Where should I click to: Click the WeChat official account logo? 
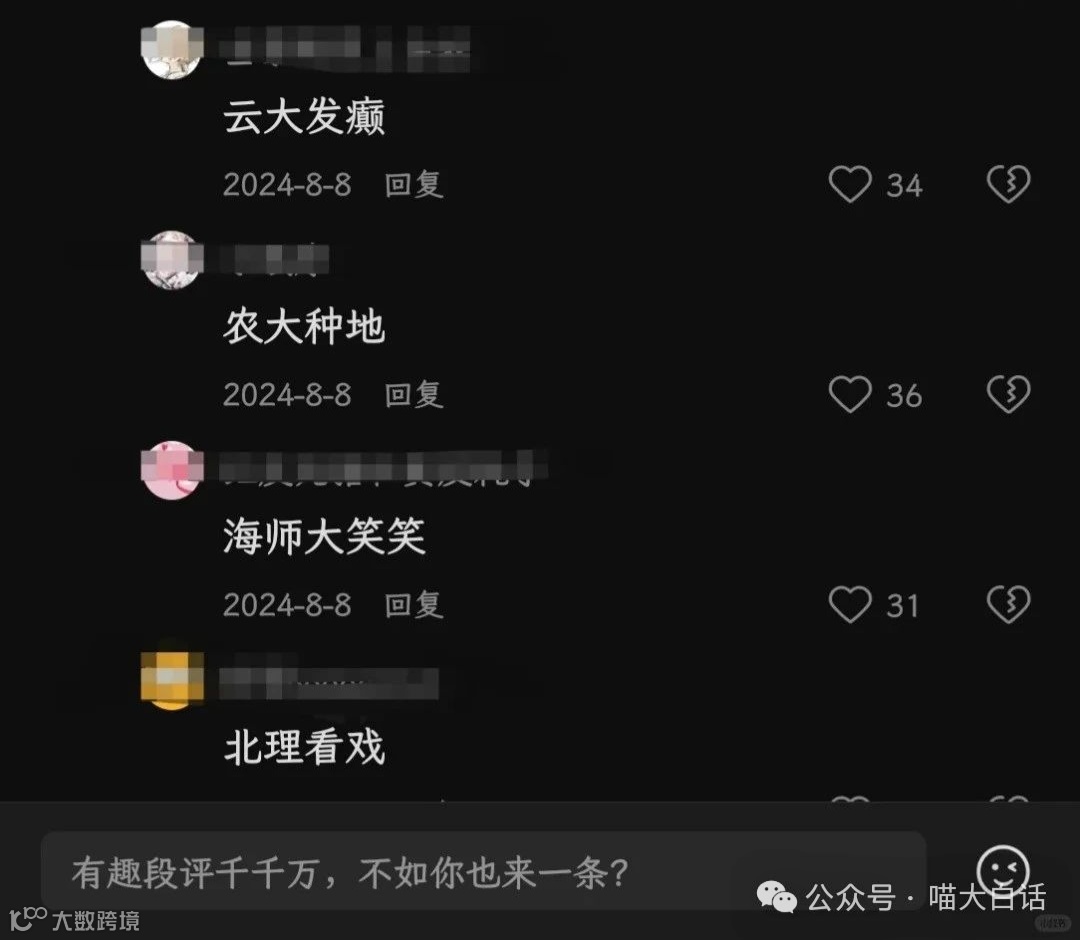coord(776,897)
